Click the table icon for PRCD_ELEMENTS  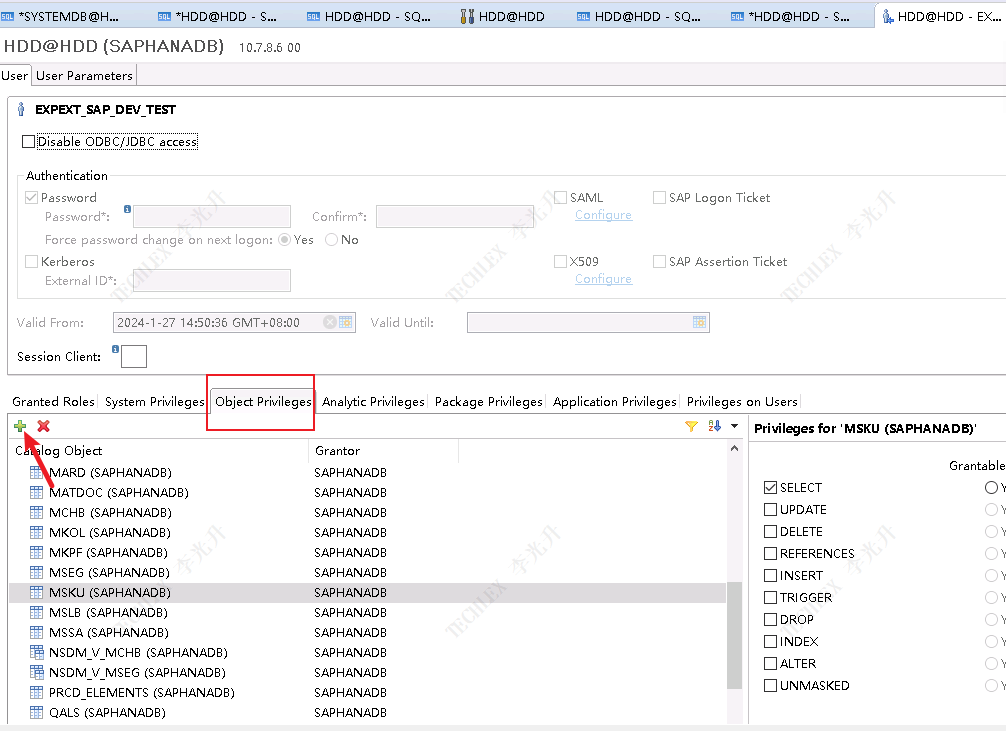37,692
